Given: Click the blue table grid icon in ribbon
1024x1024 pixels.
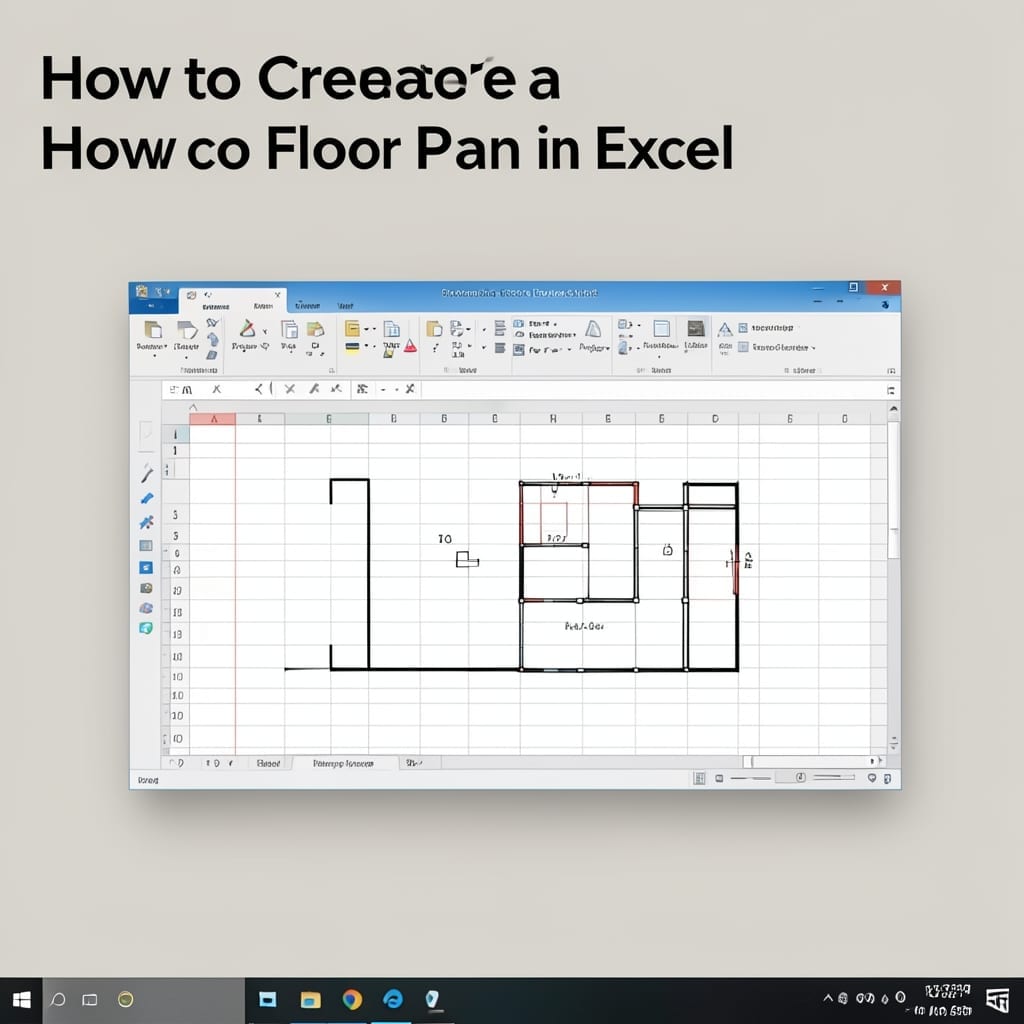Looking at the screenshot, I should click(x=391, y=328).
